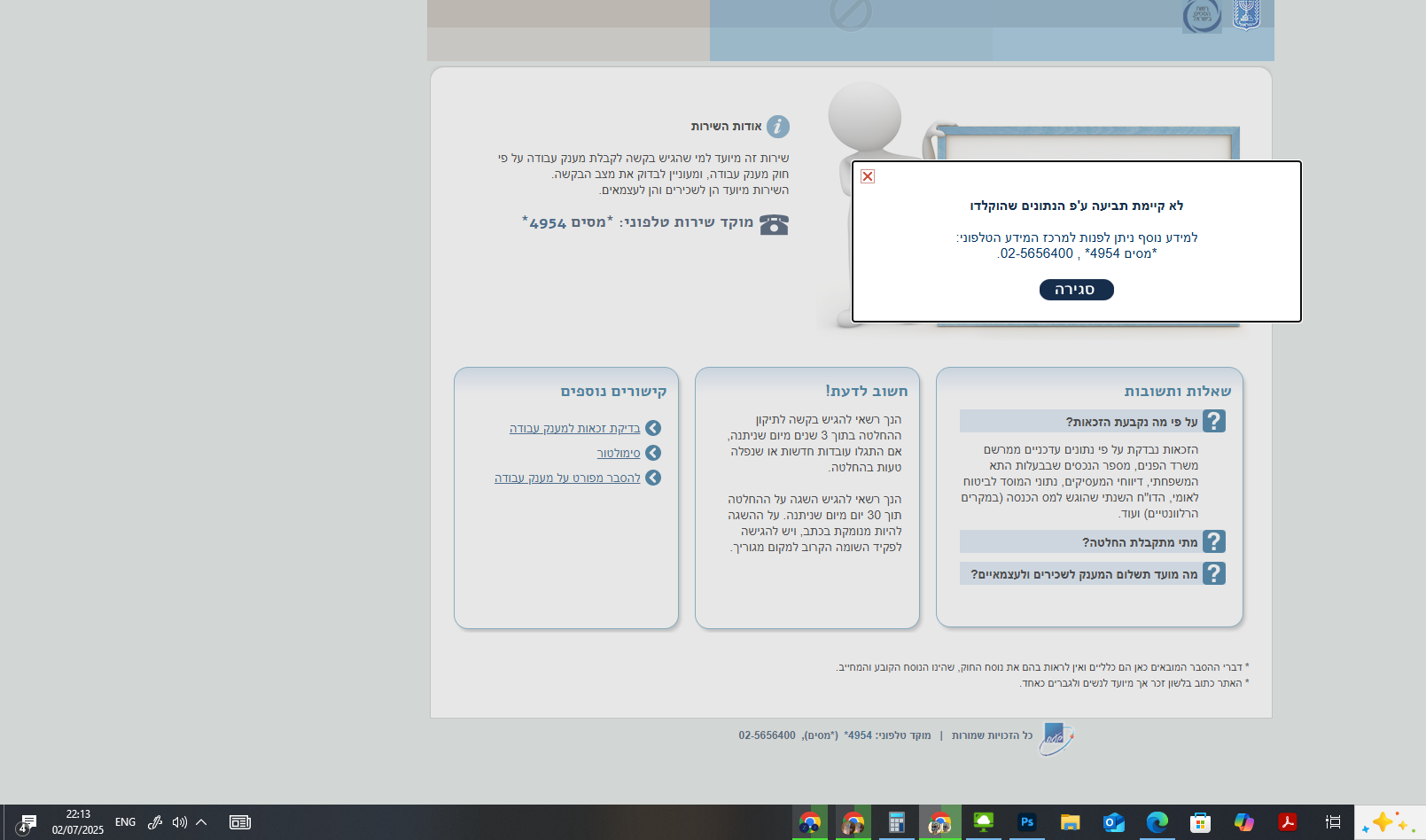Click the text מוקד שירות טלפוני: *4954 מסים*
Screen dimensions: 1426x840
tap(637, 222)
